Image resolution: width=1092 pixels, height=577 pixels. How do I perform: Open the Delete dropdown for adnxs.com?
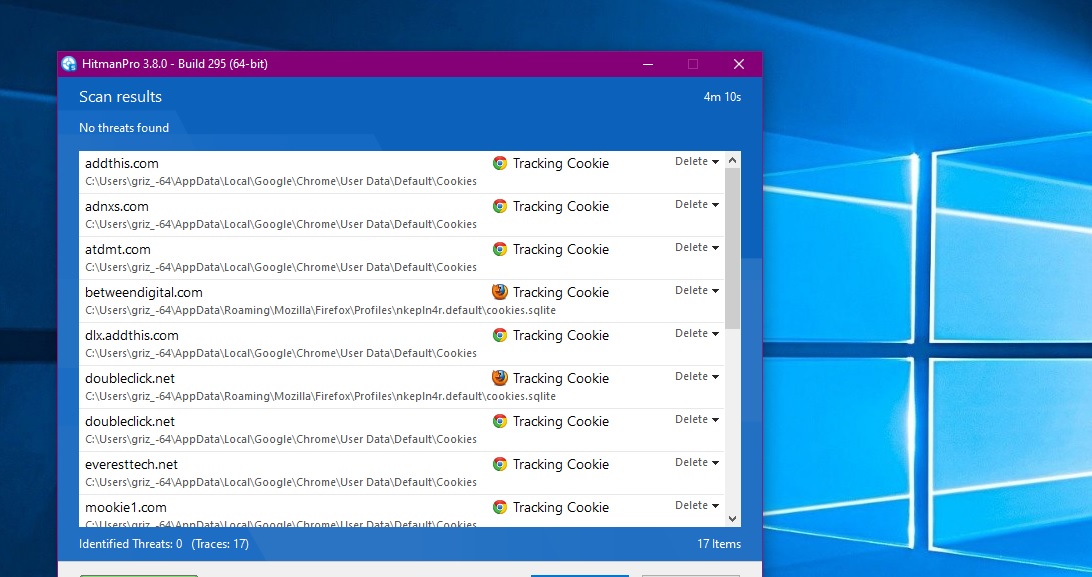click(696, 205)
